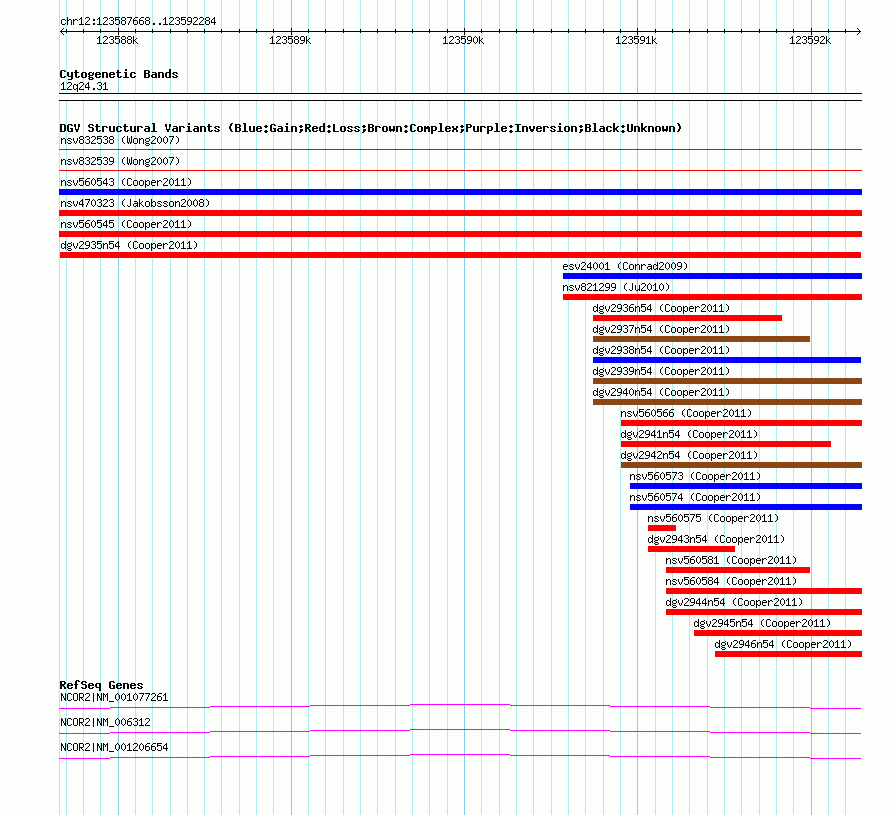Click the dgv2941n54 (Cooper2011) label
This screenshot has width=890, height=815.
(689, 434)
